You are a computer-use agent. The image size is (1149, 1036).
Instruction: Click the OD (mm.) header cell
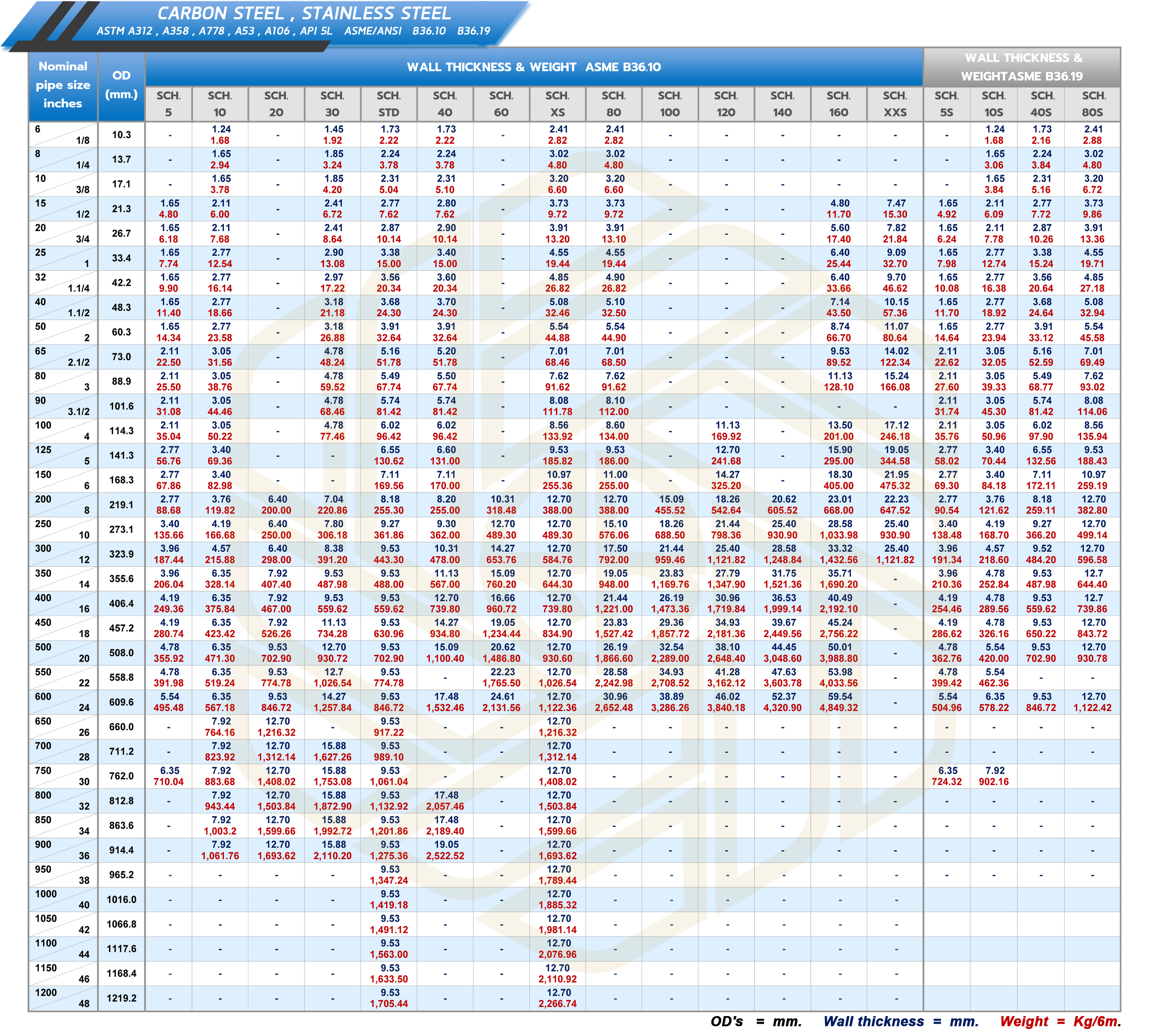click(121, 85)
